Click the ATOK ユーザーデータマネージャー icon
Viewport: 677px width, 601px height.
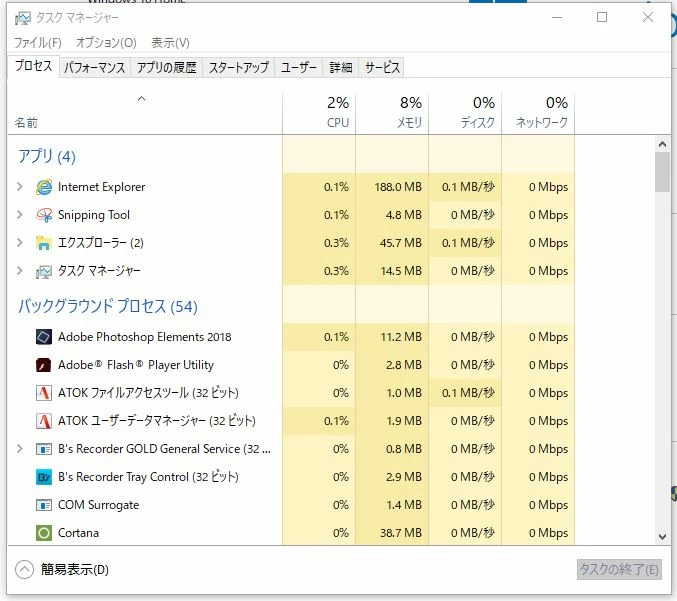[x=44, y=421]
